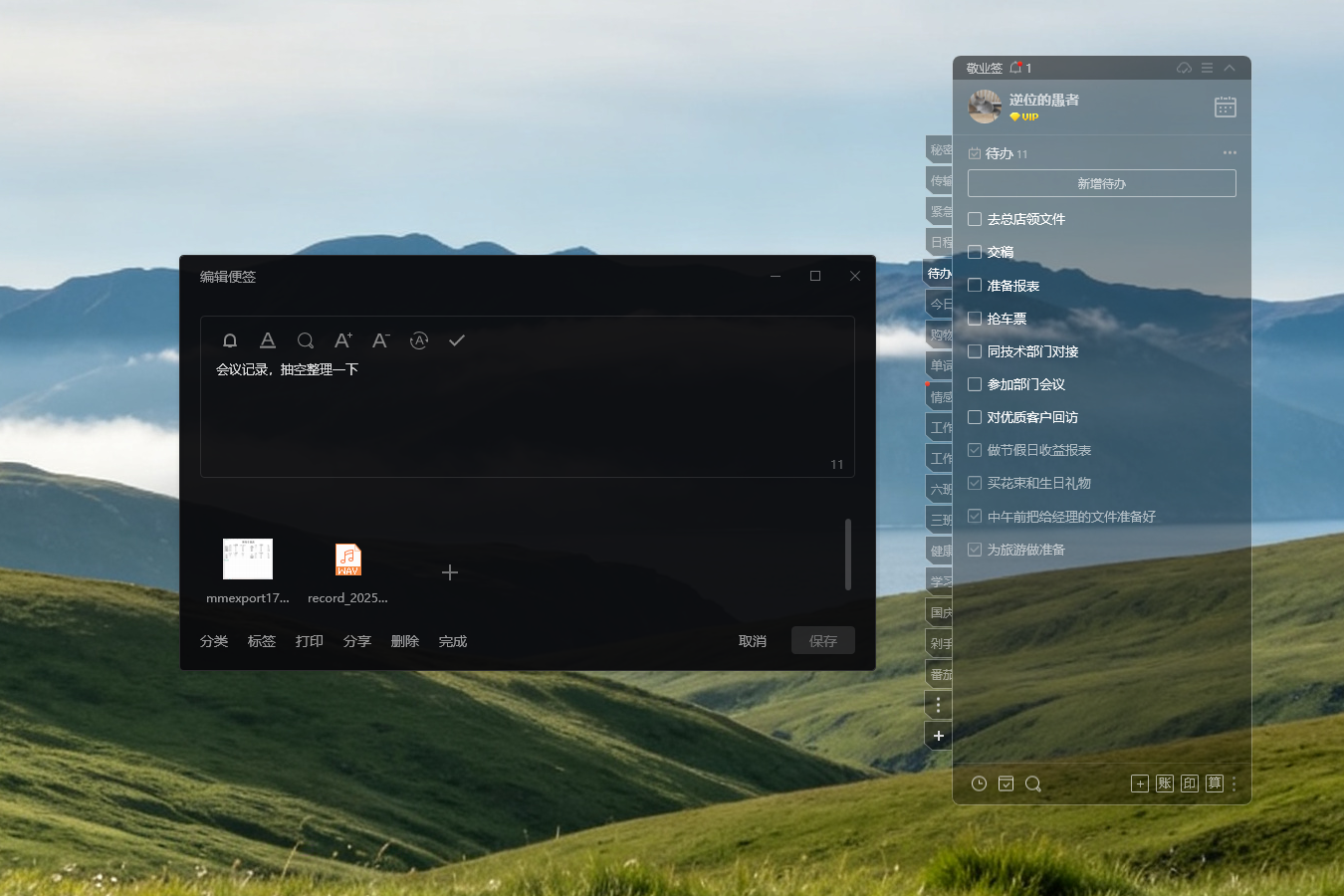This screenshot has height=896, width=1344.
Task: Select the 待办 sidebar tab
Action: pos(939,273)
